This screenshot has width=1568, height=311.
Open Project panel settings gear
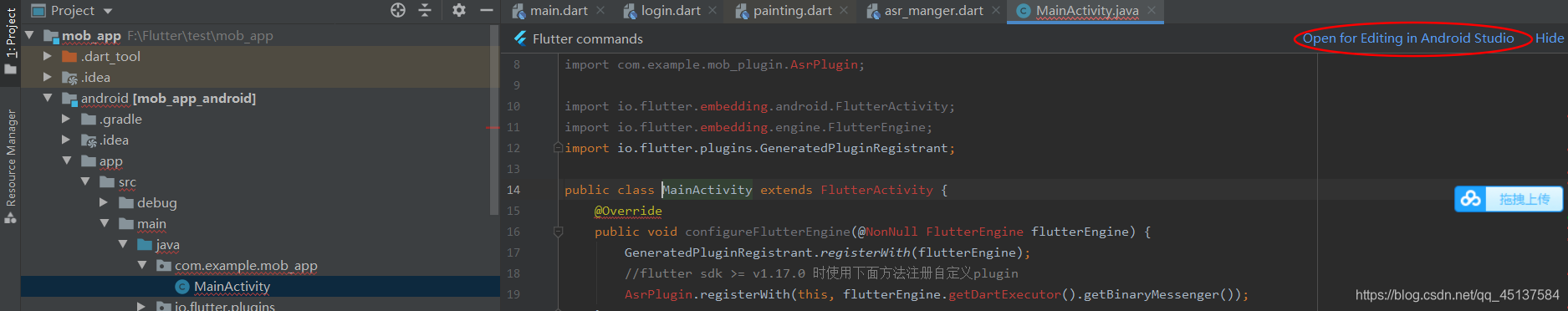click(x=458, y=10)
